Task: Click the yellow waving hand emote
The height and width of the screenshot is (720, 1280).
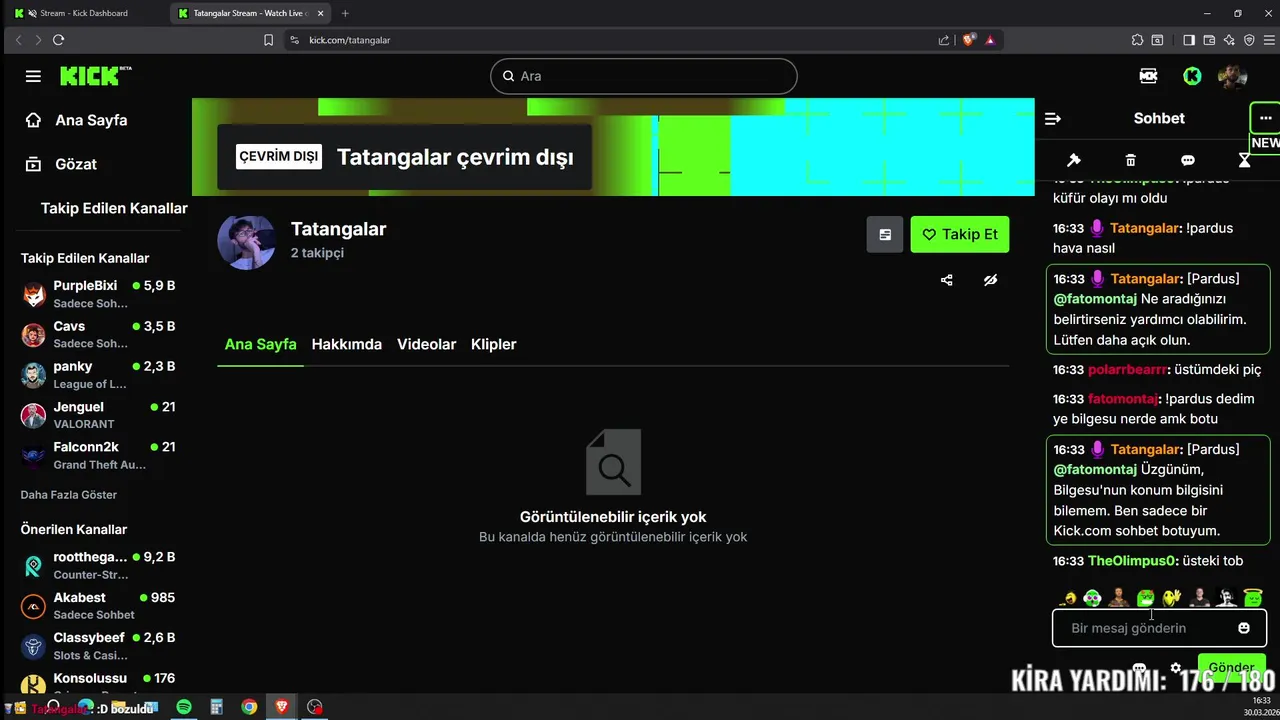Action: click(1172, 598)
